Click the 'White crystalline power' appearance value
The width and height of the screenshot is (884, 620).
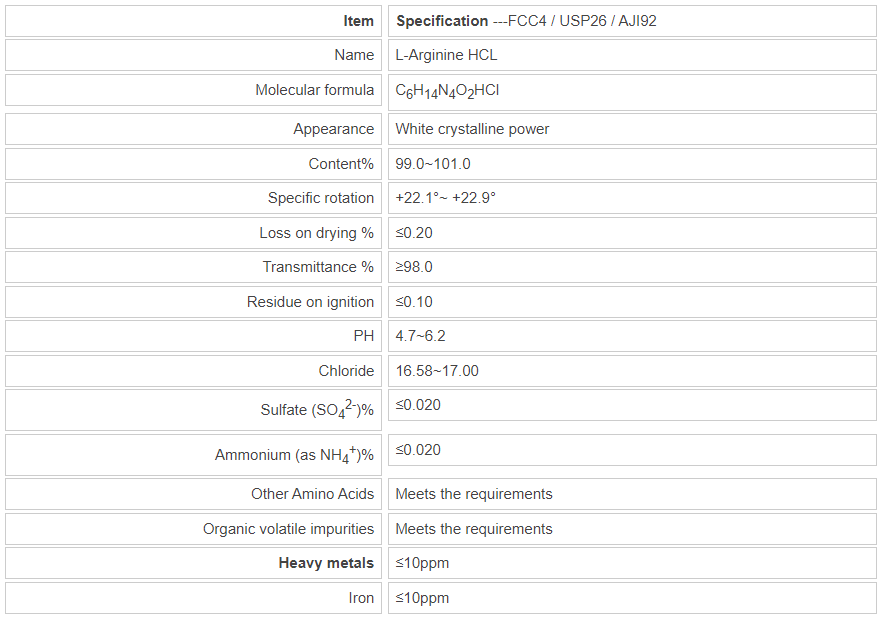(x=472, y=129)
